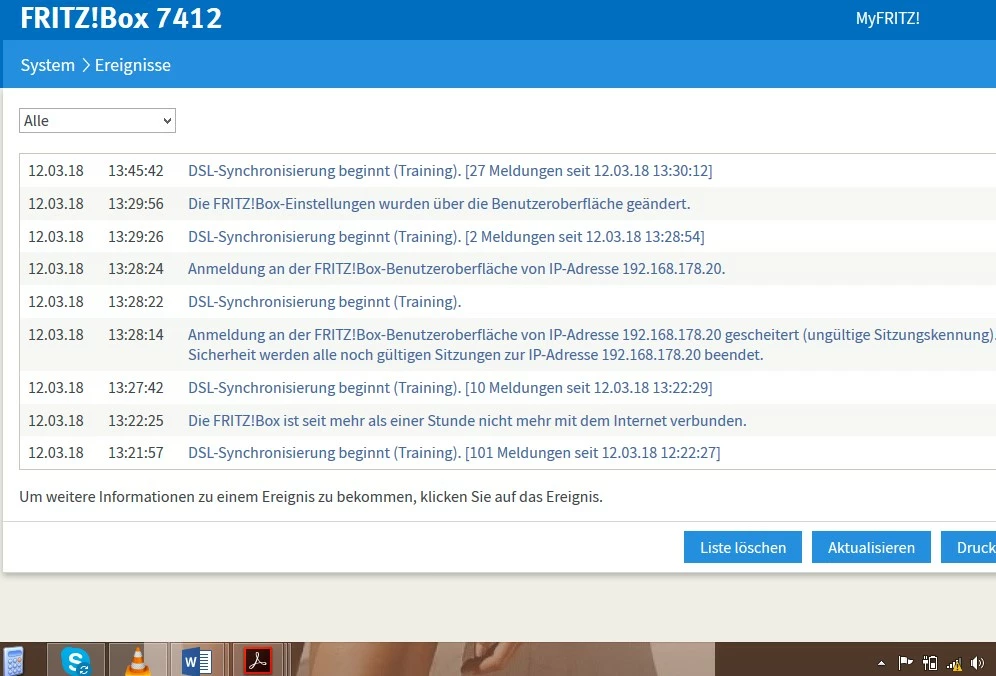This screenshot has width=996, height=676.
Task: Click the timestamp 13:45:42
Action: tap(135, 170)
